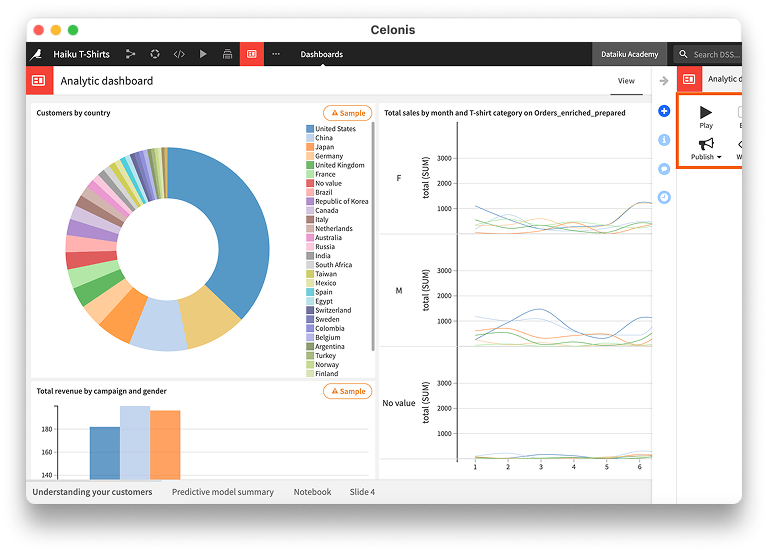
Task: Open the Jobs play icon in the top bar
Action: [x=203, y=54]
